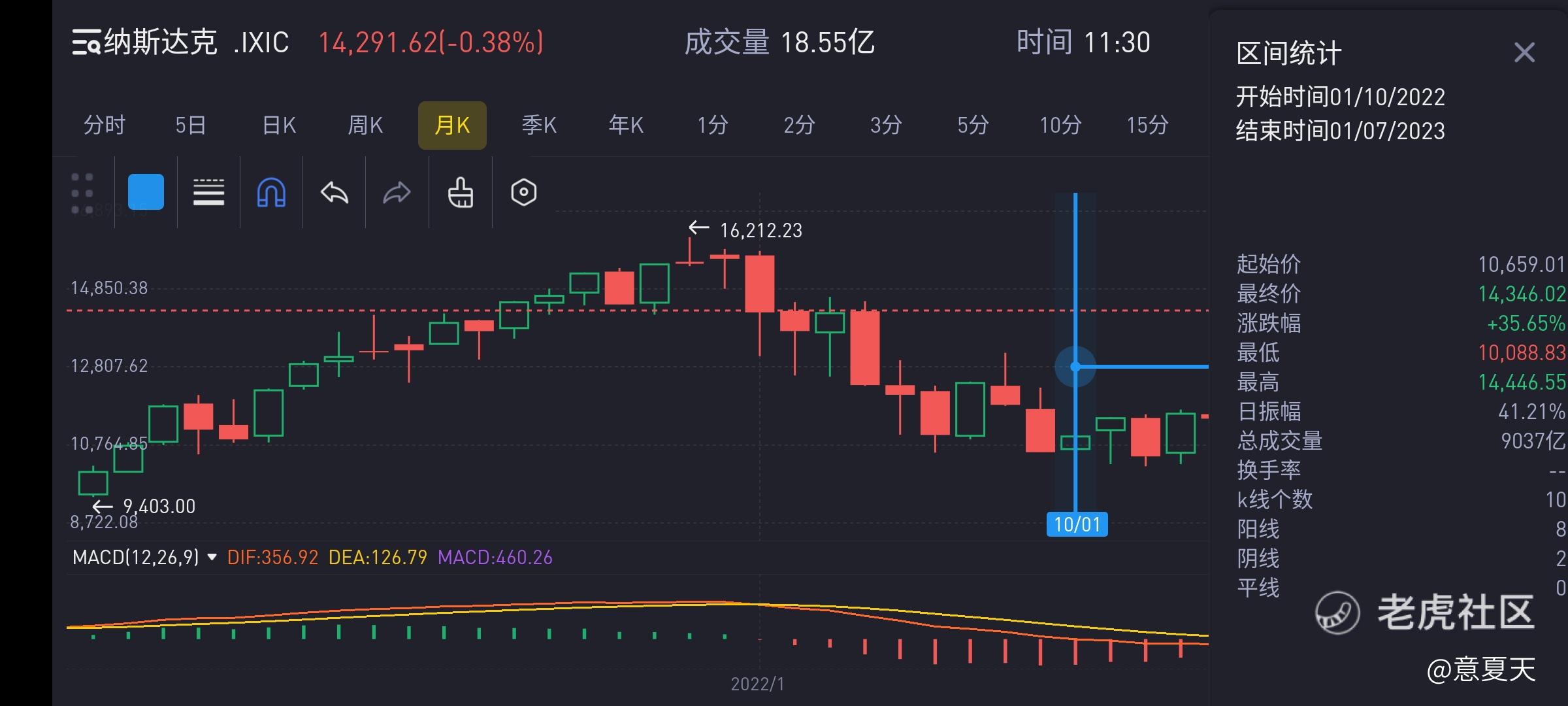
Task: Click the 12,807.62 axis label
Action: click(x=109, y=365)
